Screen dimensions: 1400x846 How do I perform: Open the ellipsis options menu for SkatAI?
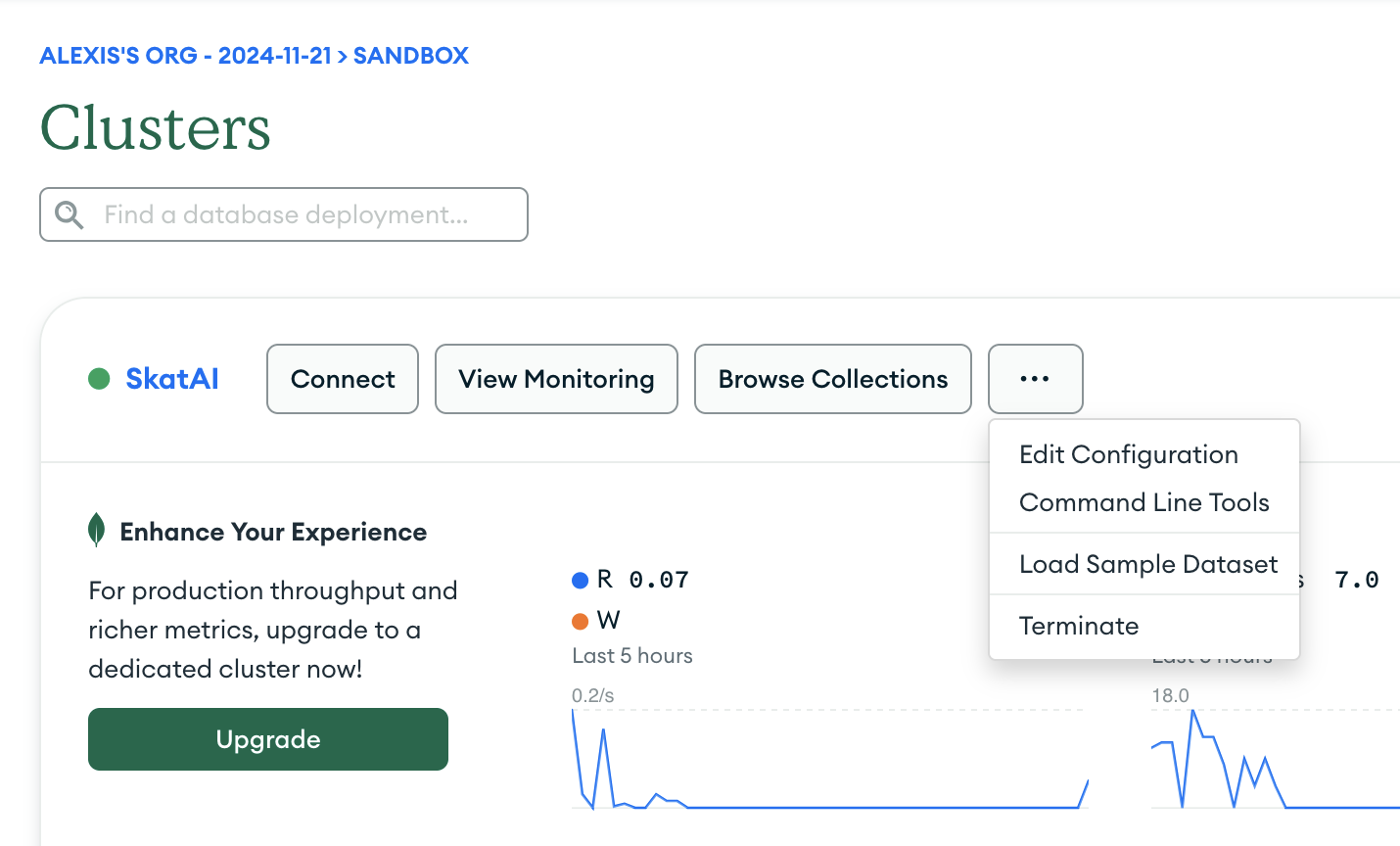[1035, 379]
